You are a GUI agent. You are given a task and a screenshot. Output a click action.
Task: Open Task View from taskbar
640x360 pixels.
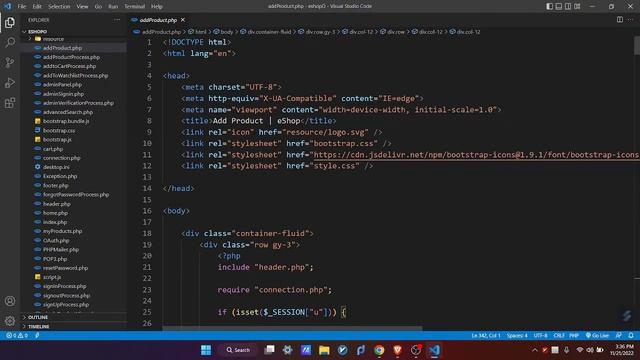tap(269, 350)
